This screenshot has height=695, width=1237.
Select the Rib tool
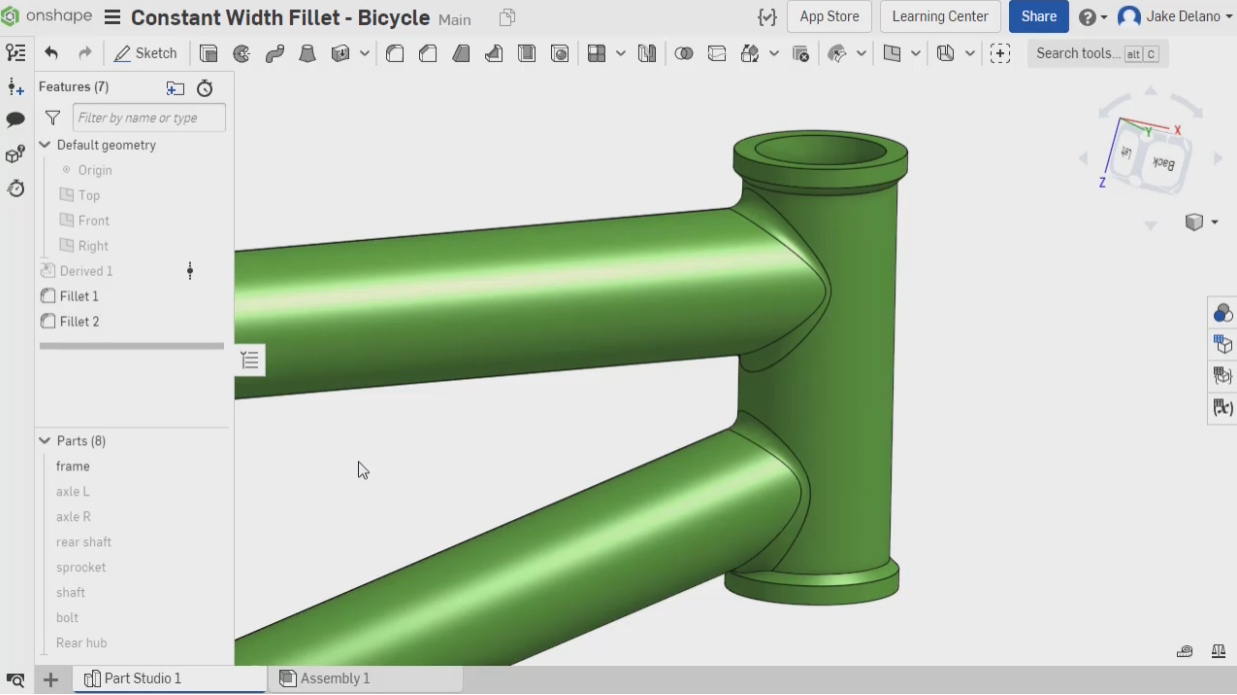click(494, 54)
